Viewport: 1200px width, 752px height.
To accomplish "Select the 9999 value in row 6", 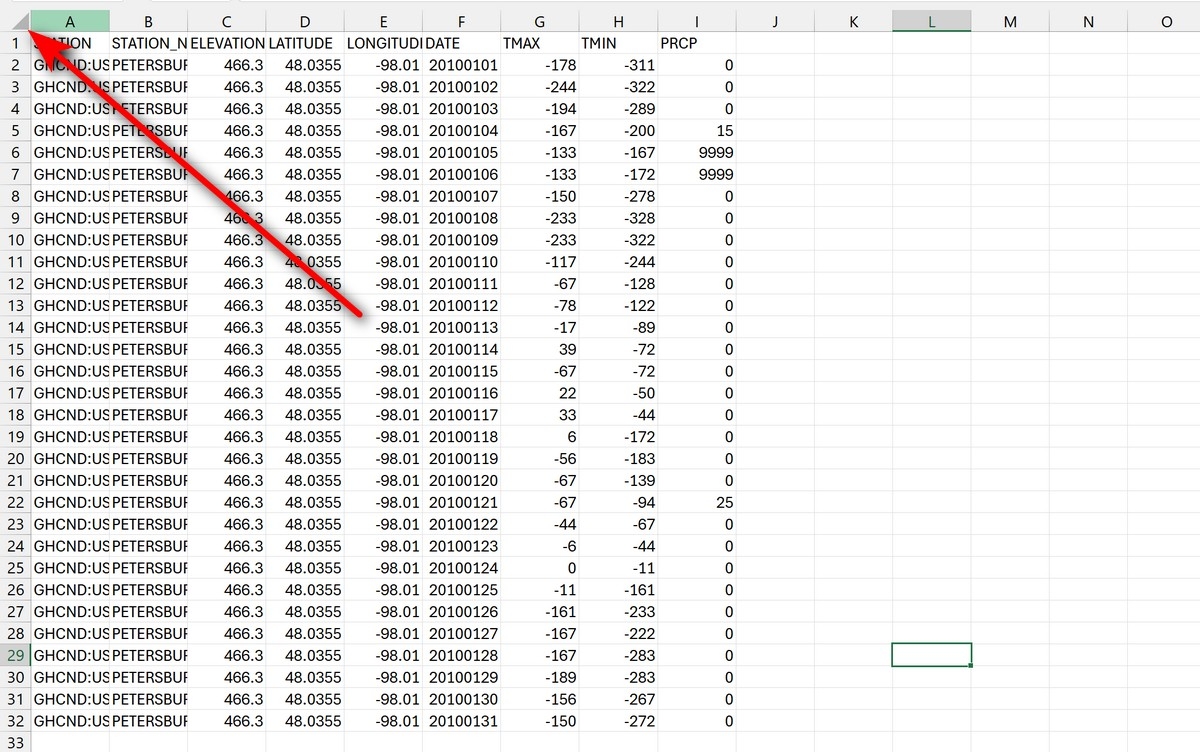I will pyautogui.click(x=697, y=153).
